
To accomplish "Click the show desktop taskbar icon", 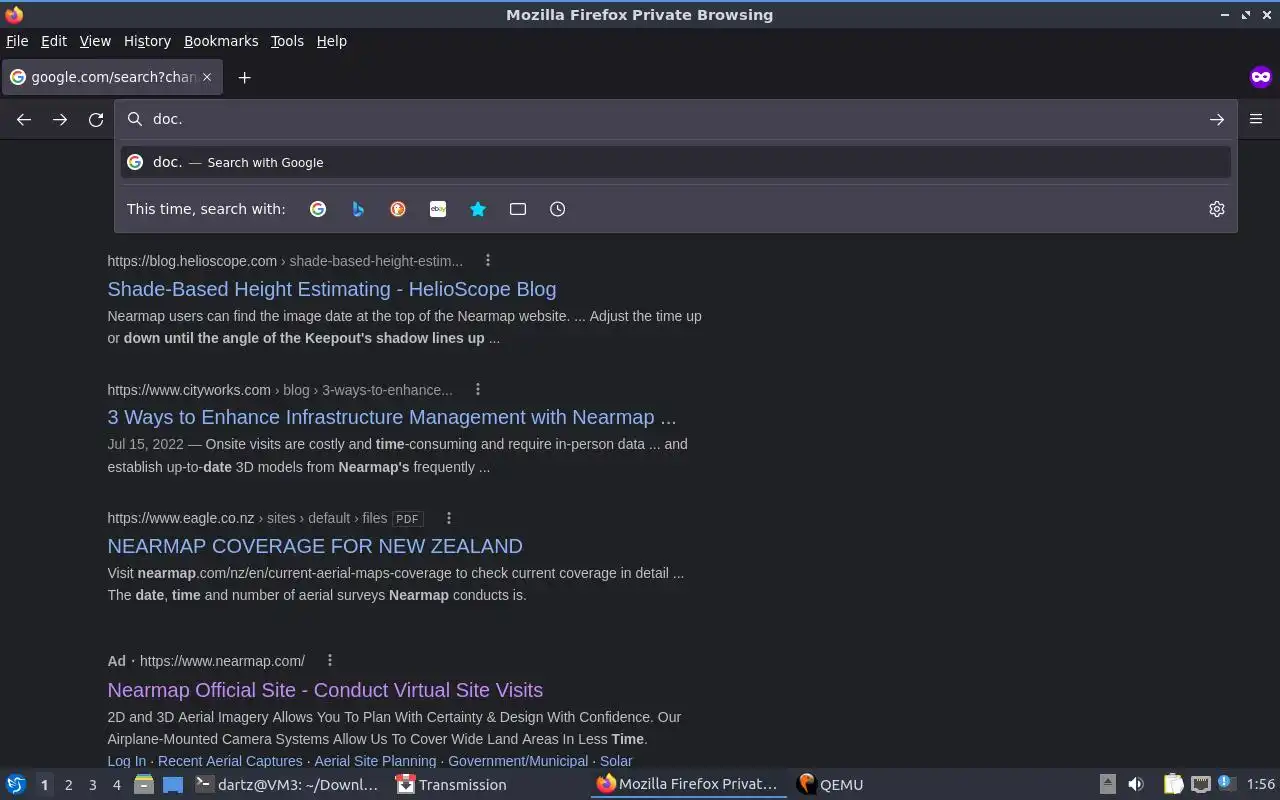I will [x=173, y=785].
